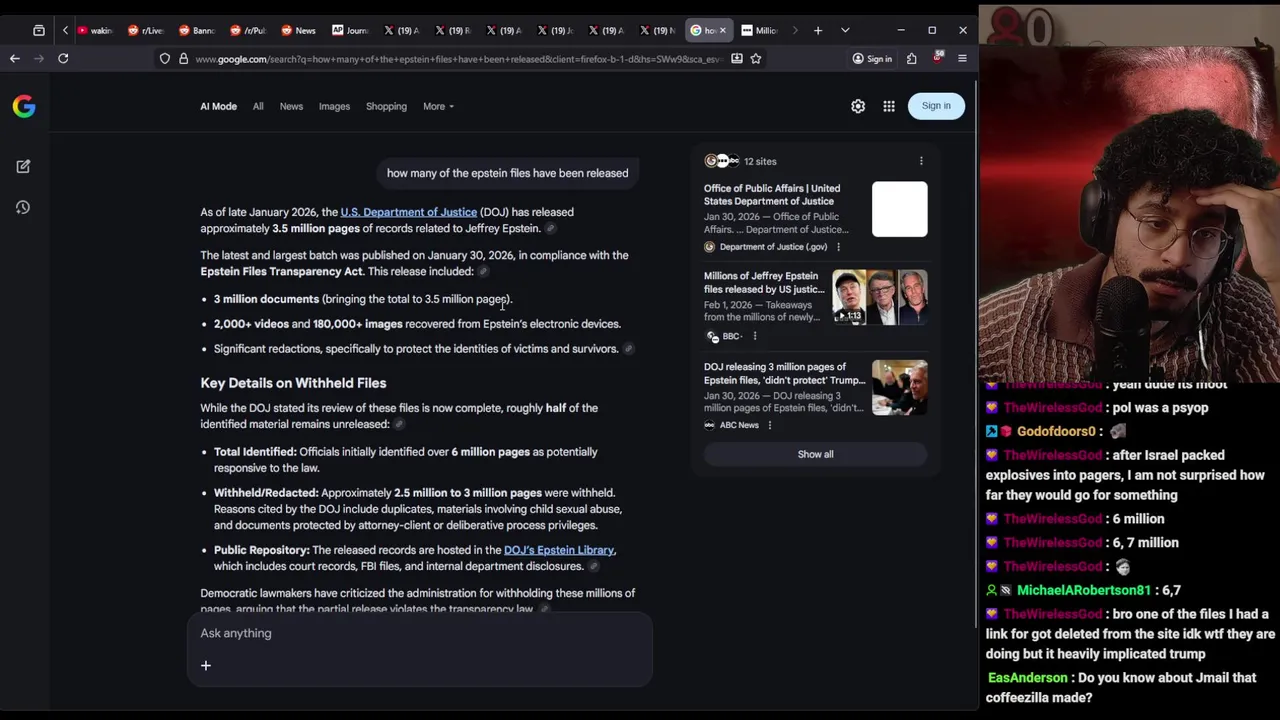Open the DOJ's Epstein Library link
The image size is (1280, 720).
(559, 550)
